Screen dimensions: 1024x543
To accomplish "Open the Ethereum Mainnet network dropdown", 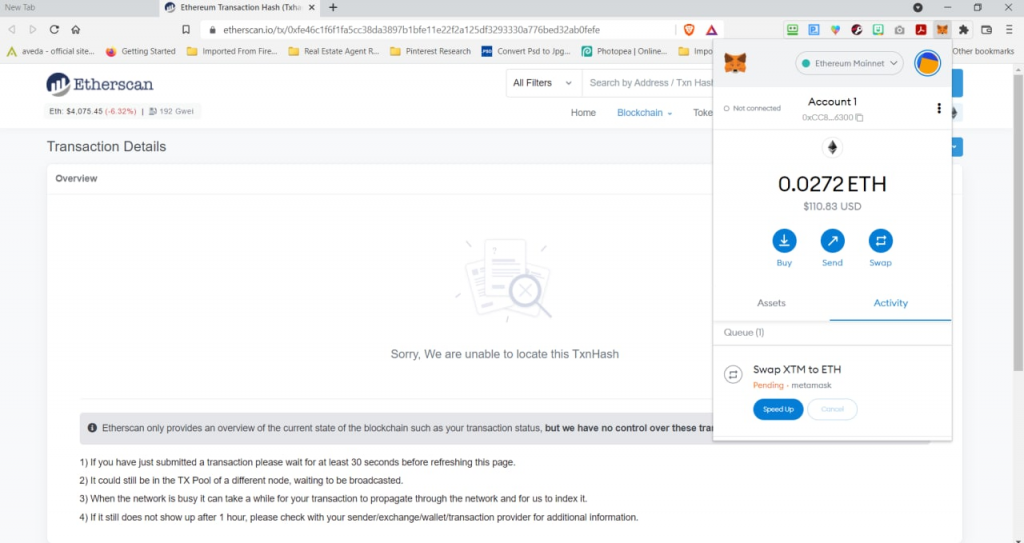I will 849,63.
